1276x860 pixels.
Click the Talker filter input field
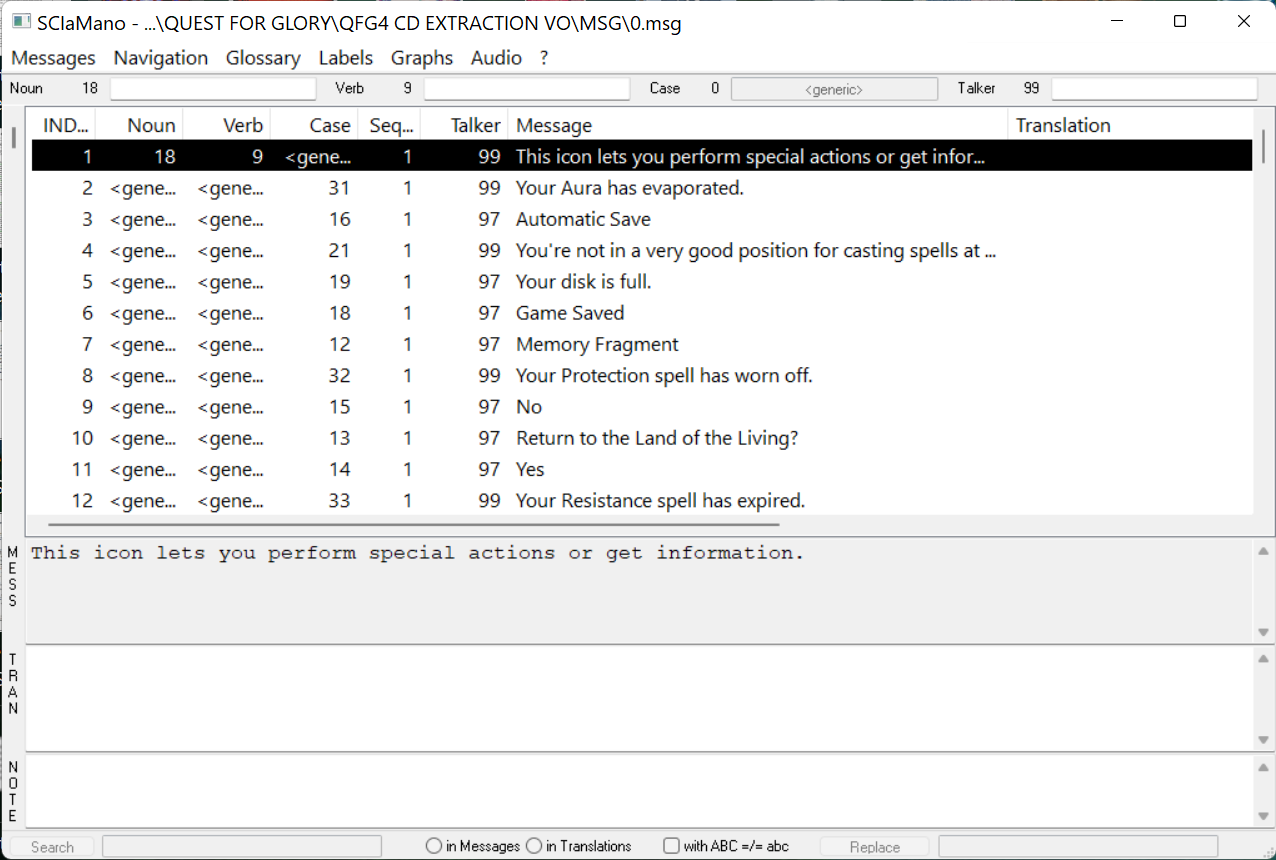[x=1154, y=89]
